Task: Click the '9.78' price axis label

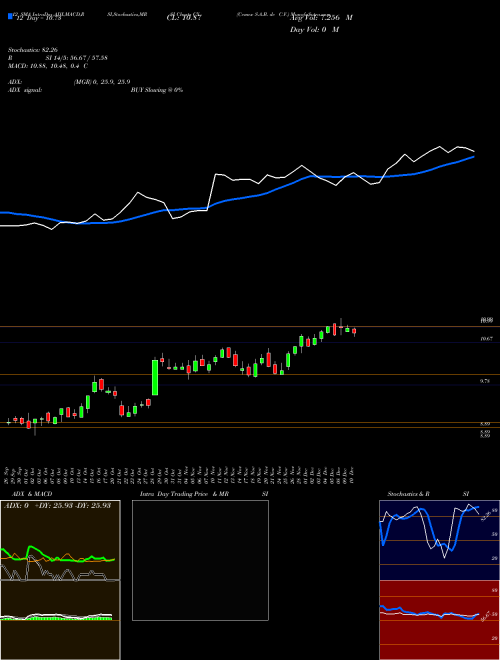Action: [485, 381]
